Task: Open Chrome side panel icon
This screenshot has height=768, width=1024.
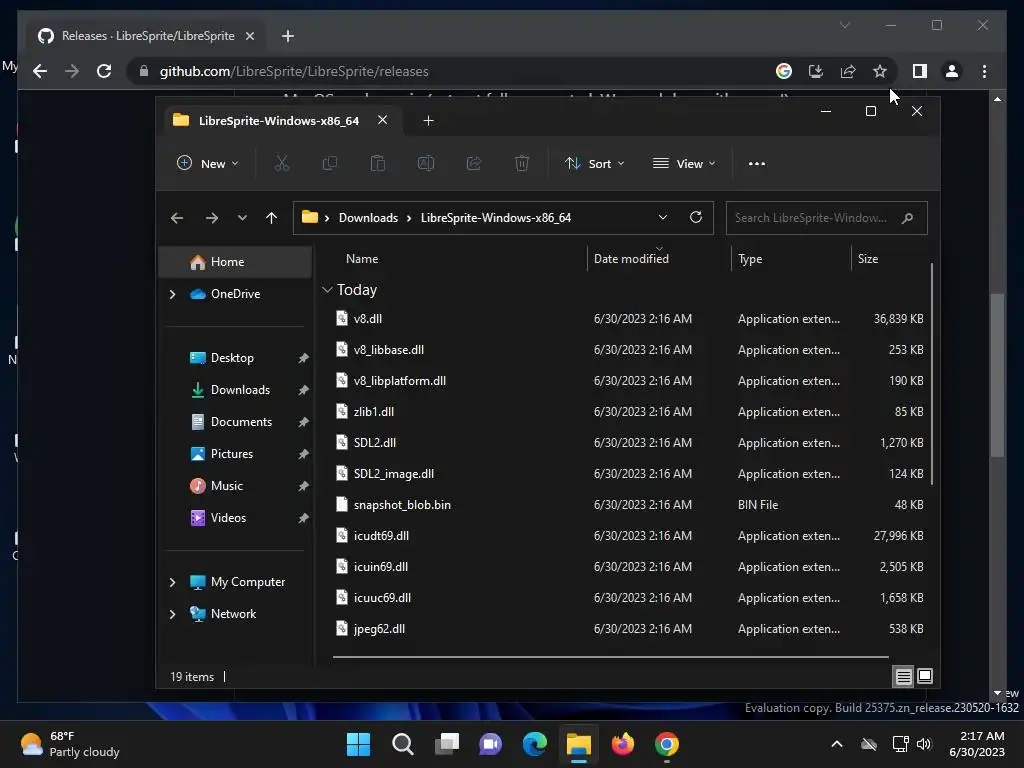Action: pos(920,71)
